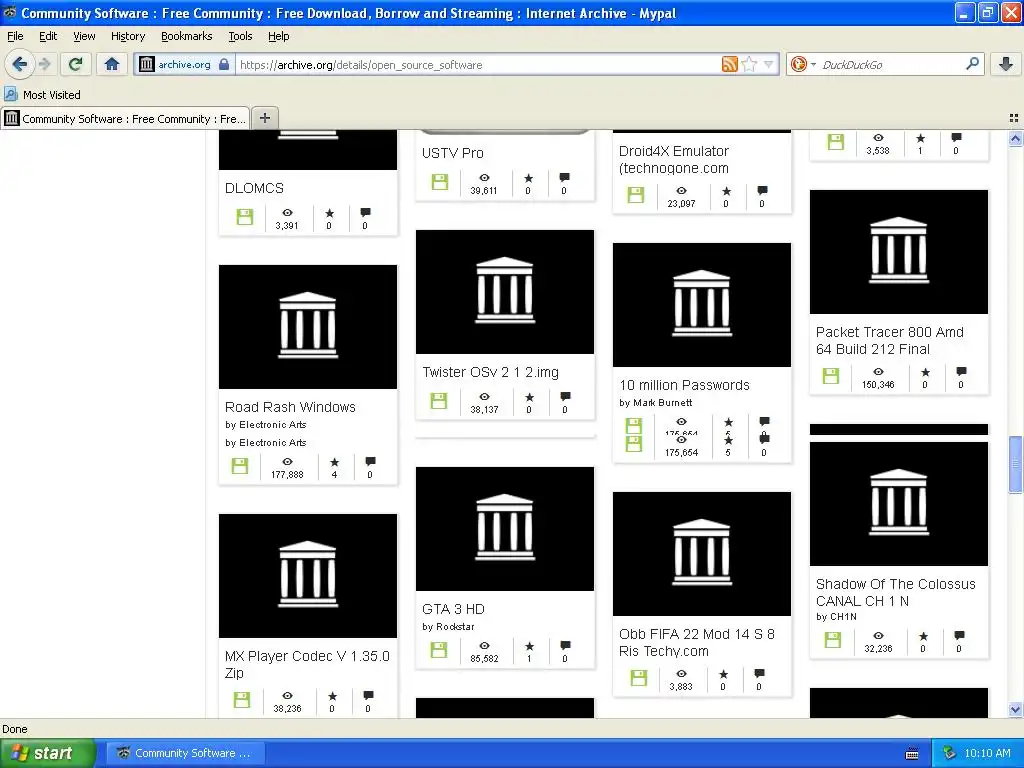1024x768 pixels.
Task: Go back to the previous page
Action: (x=19, y=64)
